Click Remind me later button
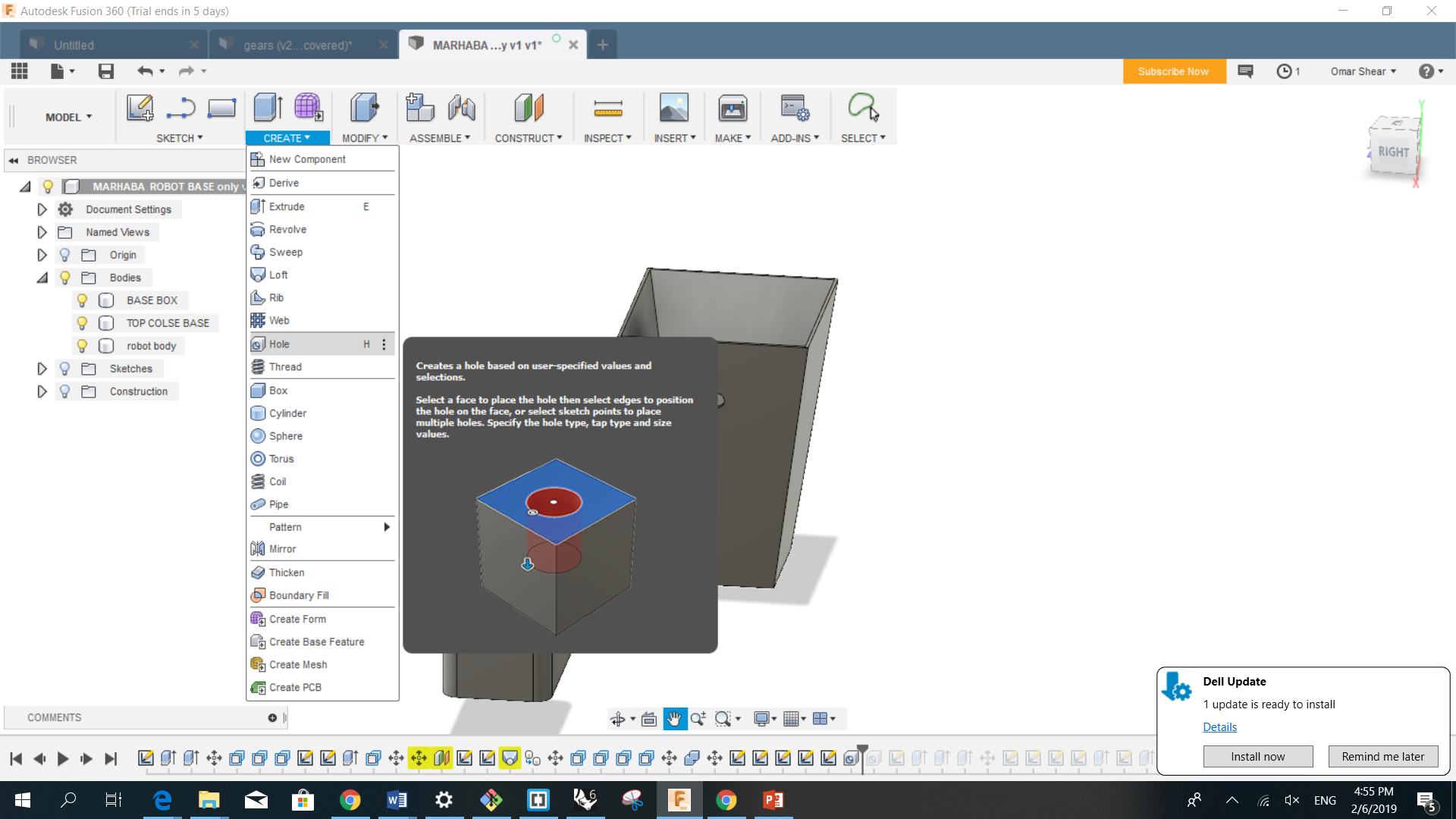 [1382, 756]
